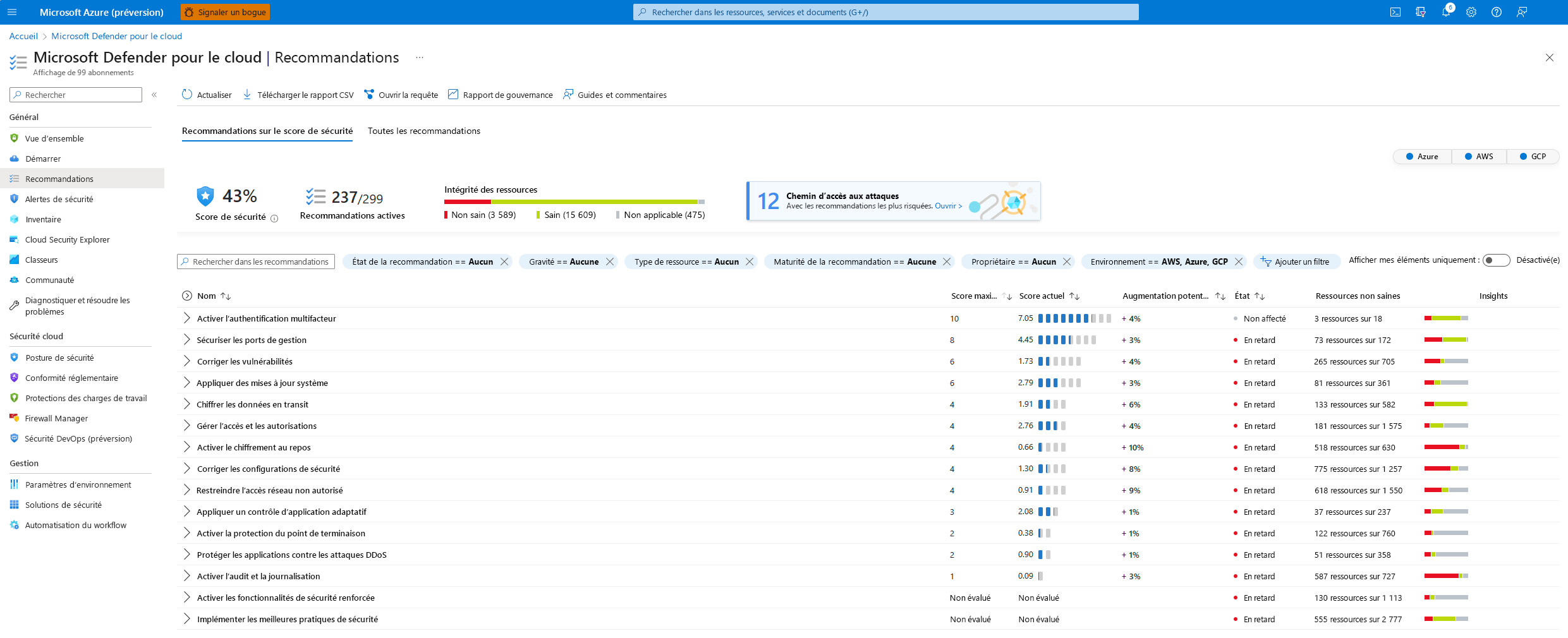The image size is (1568, 638).
Task: Open directories and subscriptions filter icon
Action: pyautogui.click(x=1421, y=12)
